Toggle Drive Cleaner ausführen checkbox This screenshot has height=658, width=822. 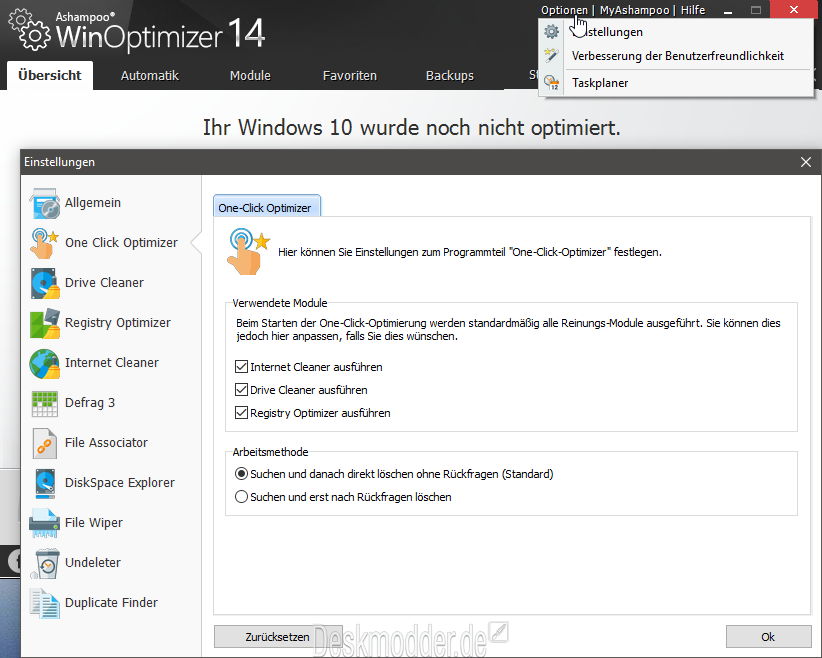tap(241, 390)
